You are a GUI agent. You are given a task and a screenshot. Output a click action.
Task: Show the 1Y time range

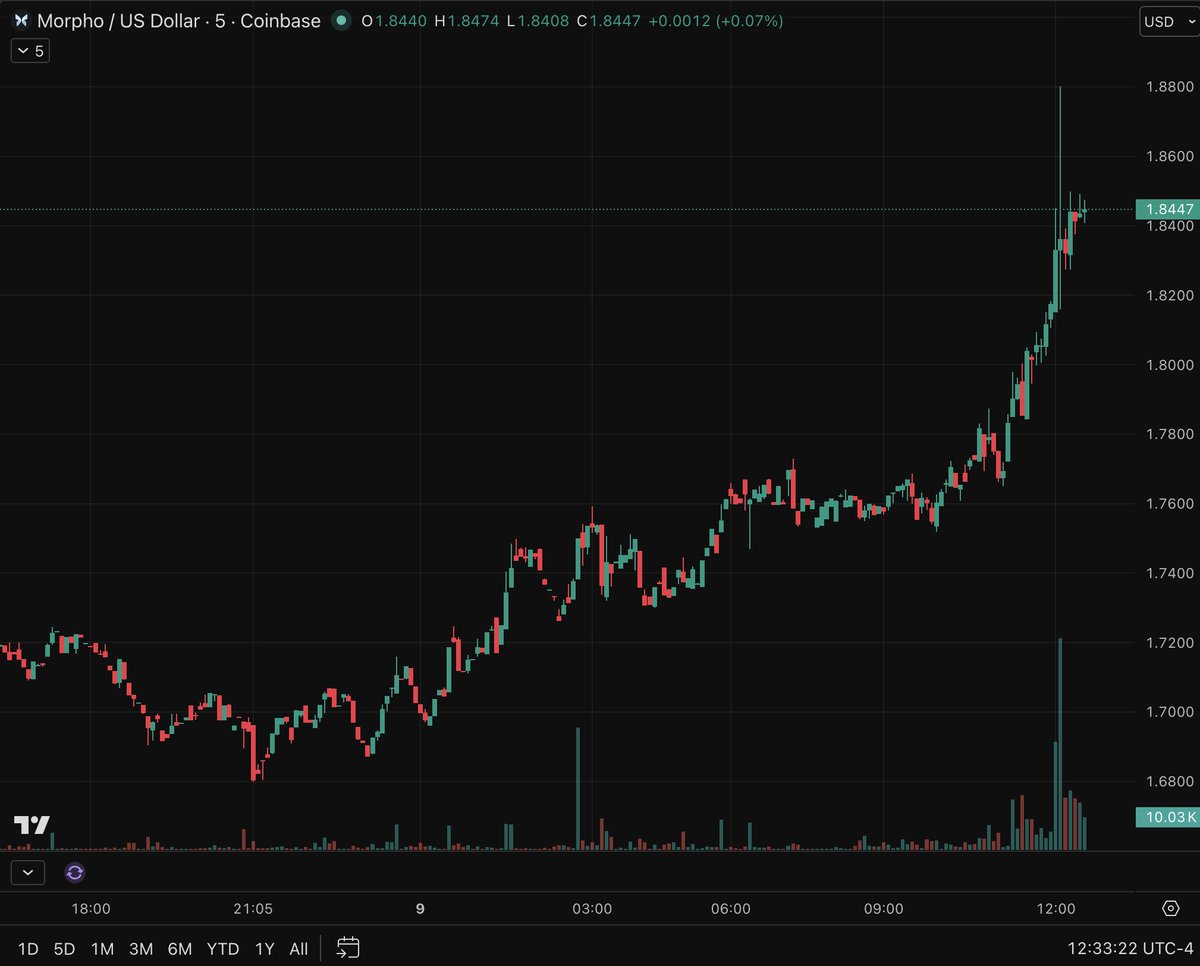pos(265,948)
